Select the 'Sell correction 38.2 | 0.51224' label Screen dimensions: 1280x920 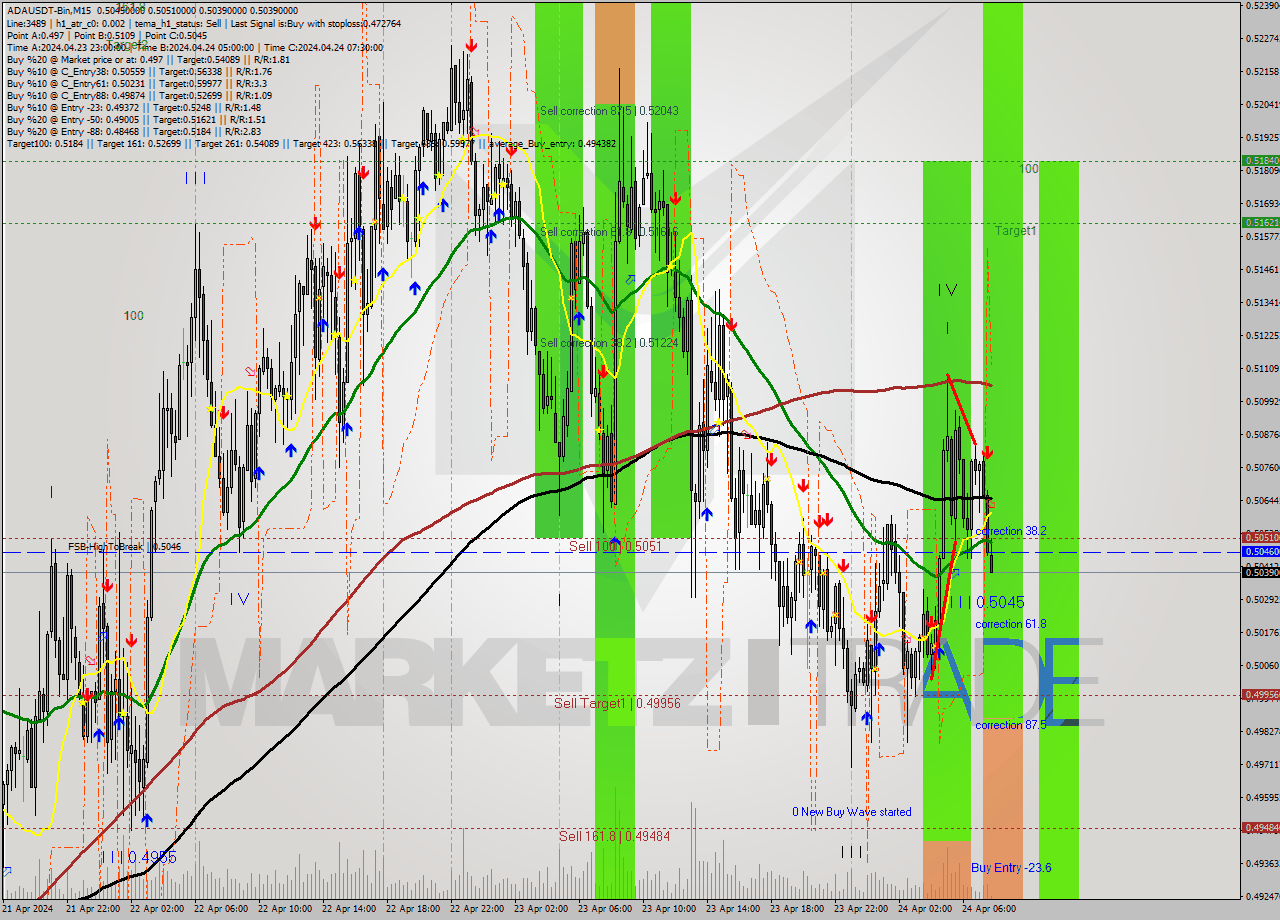point(609,343)
